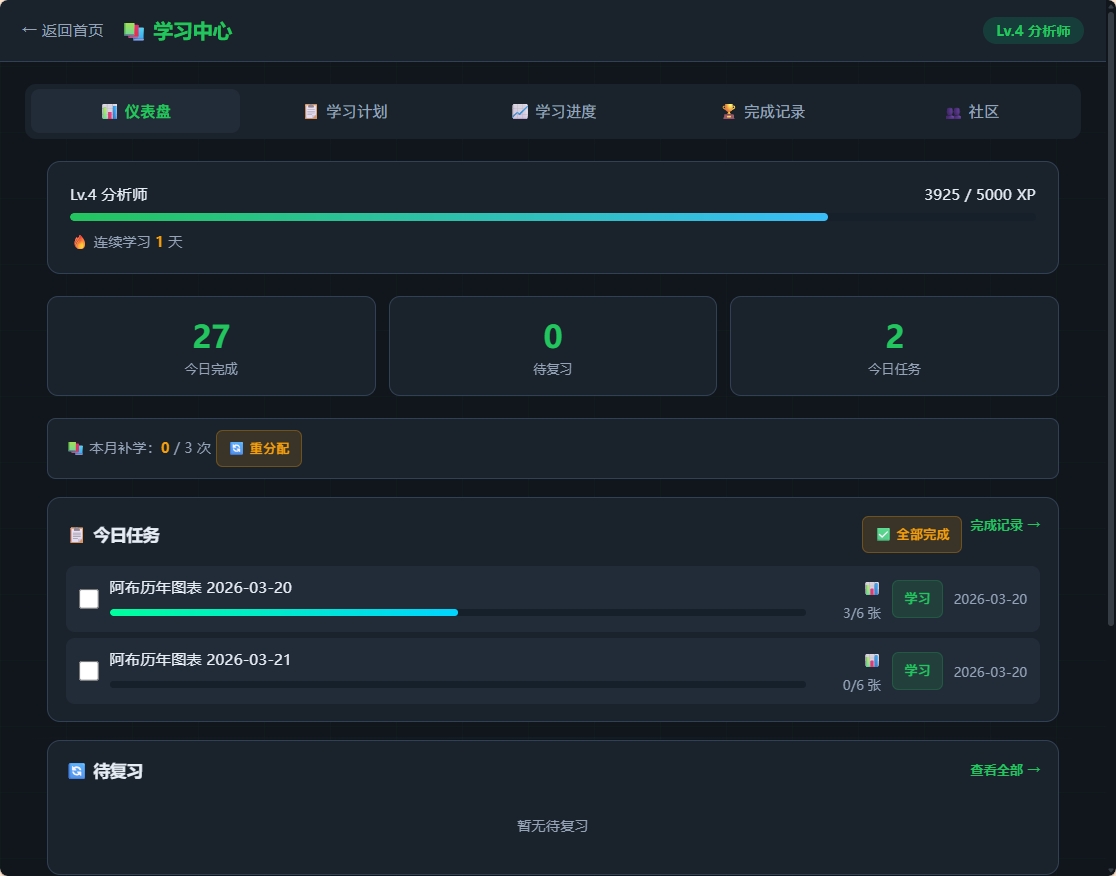This screenshot has height=876, width=1116.
Task: Return home via 返回首页 link
Action: [x=62, y=31]
